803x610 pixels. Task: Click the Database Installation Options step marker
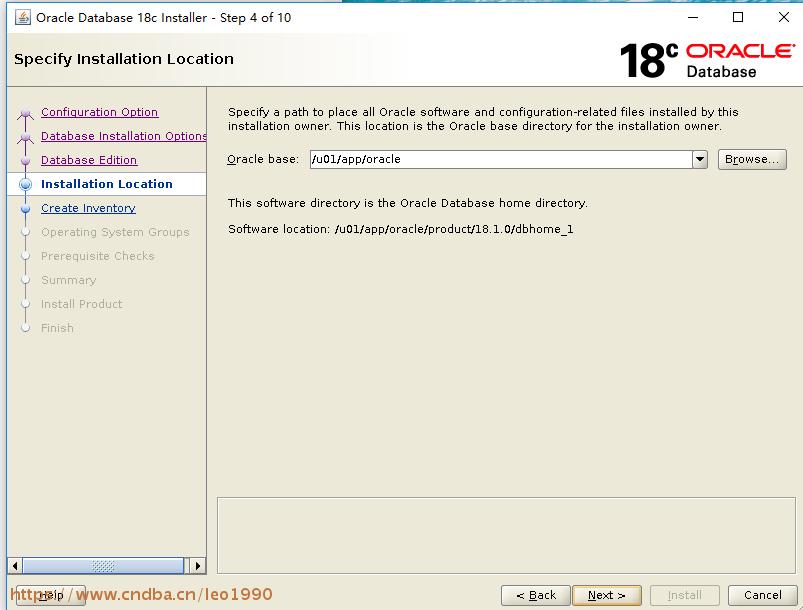pos(26,137)
